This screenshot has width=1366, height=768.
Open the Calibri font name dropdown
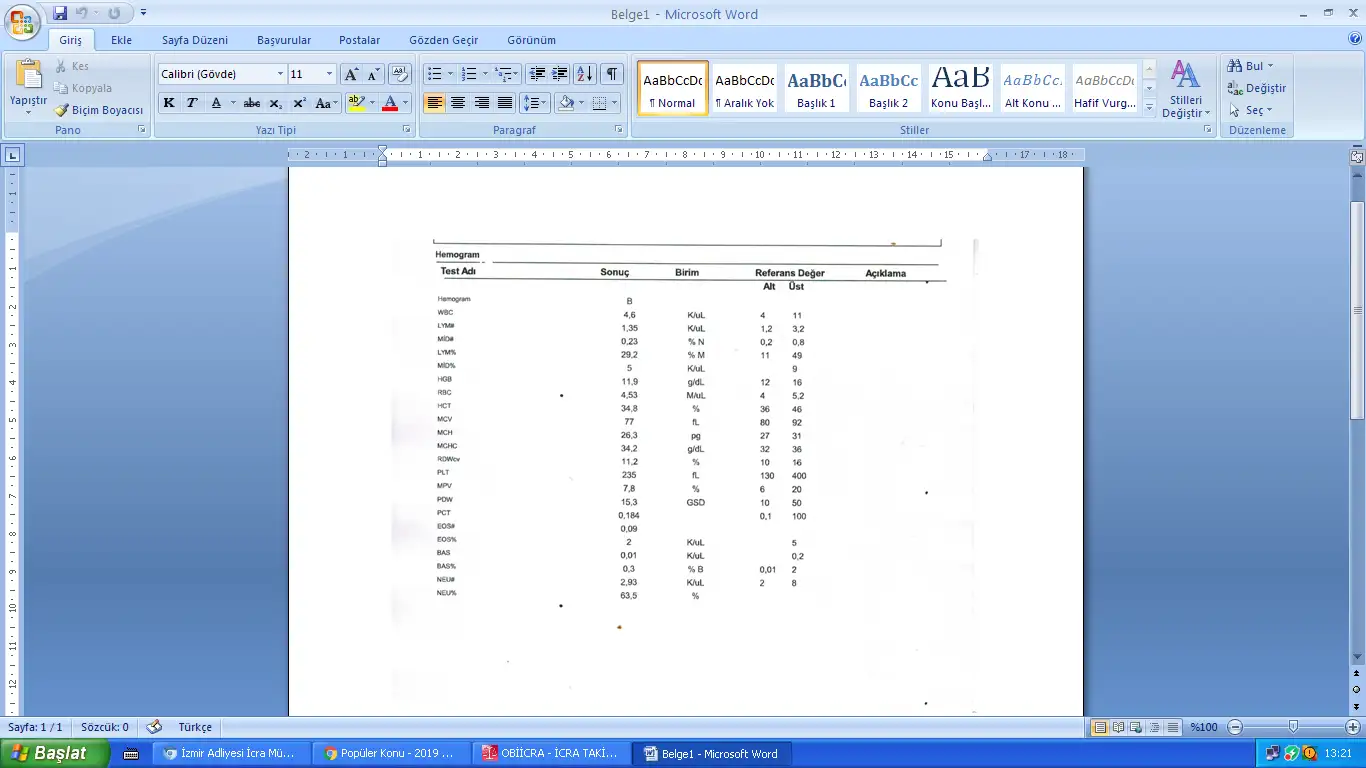280,74
